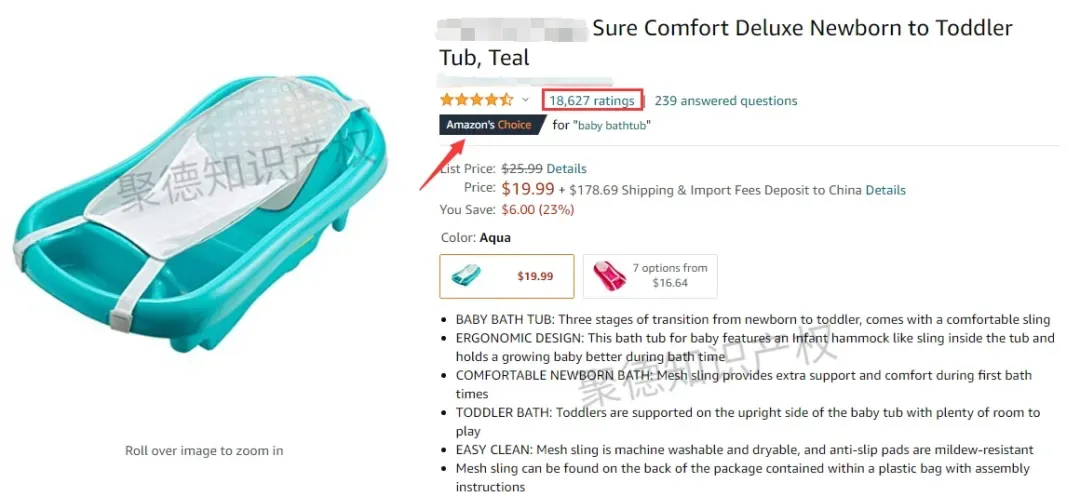
Task: Click the red $19.99 price
Action: [x=528, y=188]
